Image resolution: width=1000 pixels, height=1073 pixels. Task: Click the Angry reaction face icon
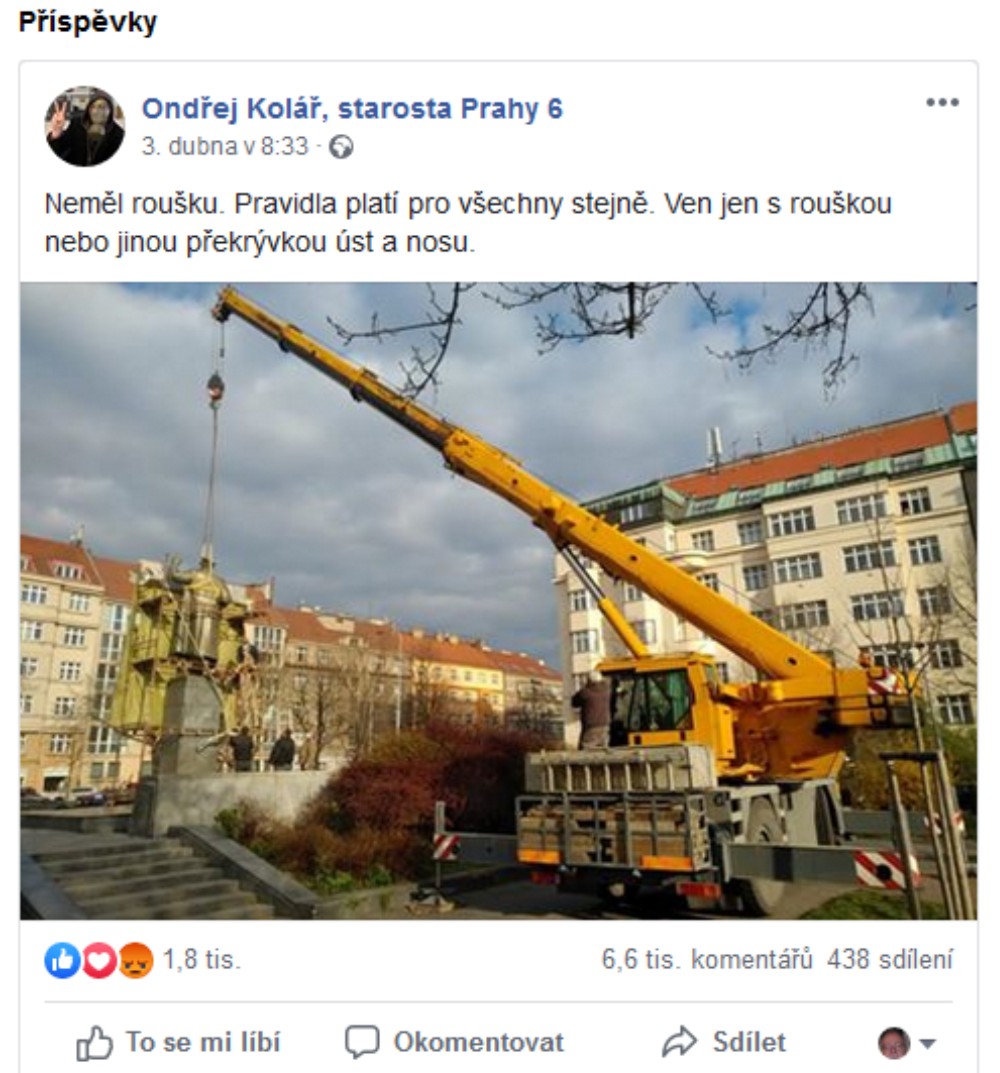[136, 960]
